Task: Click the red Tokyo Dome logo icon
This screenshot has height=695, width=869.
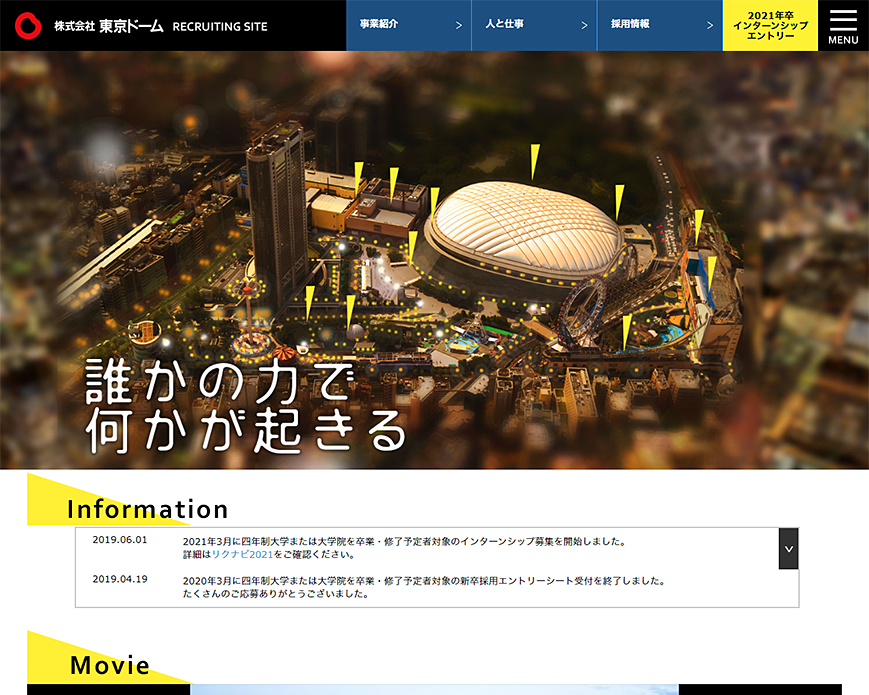Action: click(x=26, y=25)
